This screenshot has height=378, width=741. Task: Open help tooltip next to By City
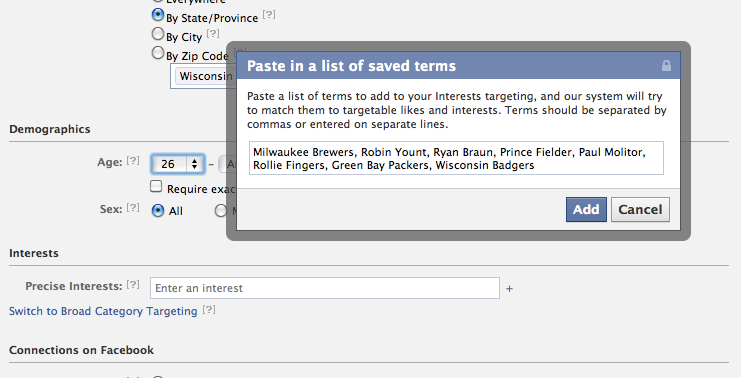click(213, 34)
